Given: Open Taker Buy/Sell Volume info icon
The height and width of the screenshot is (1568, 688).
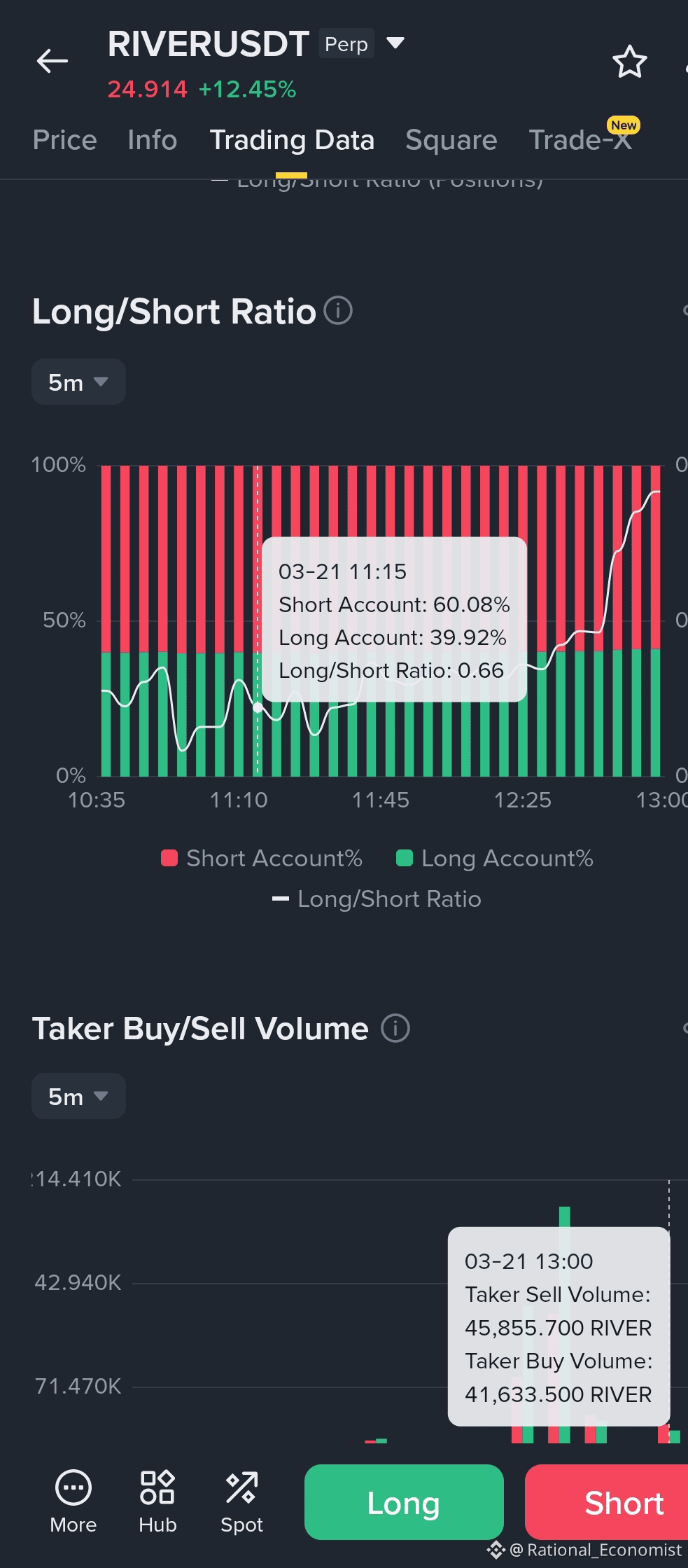Looking at the screenshot, I should [395, 1028].
